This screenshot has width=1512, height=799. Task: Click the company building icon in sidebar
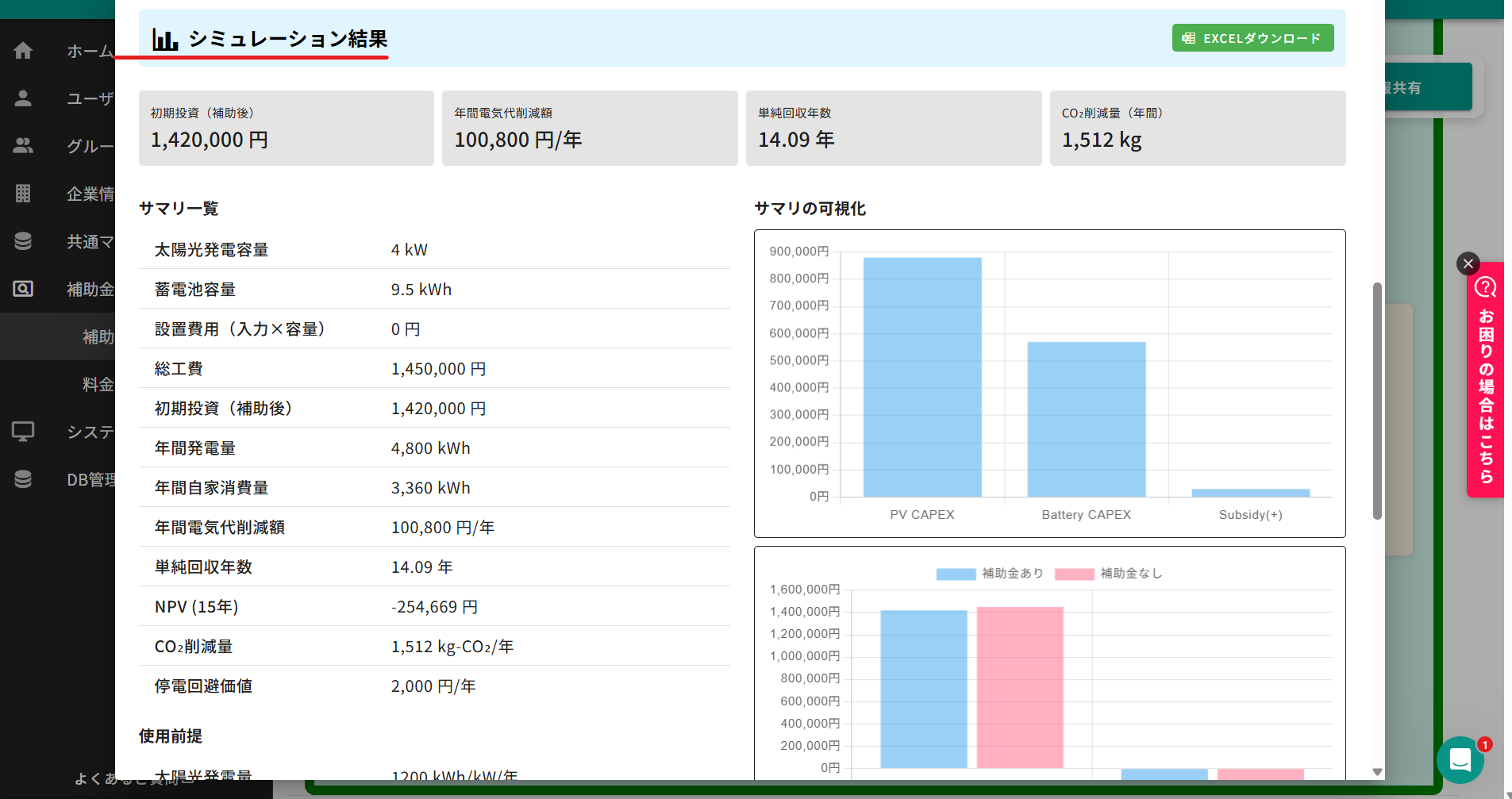click(23, 194)
